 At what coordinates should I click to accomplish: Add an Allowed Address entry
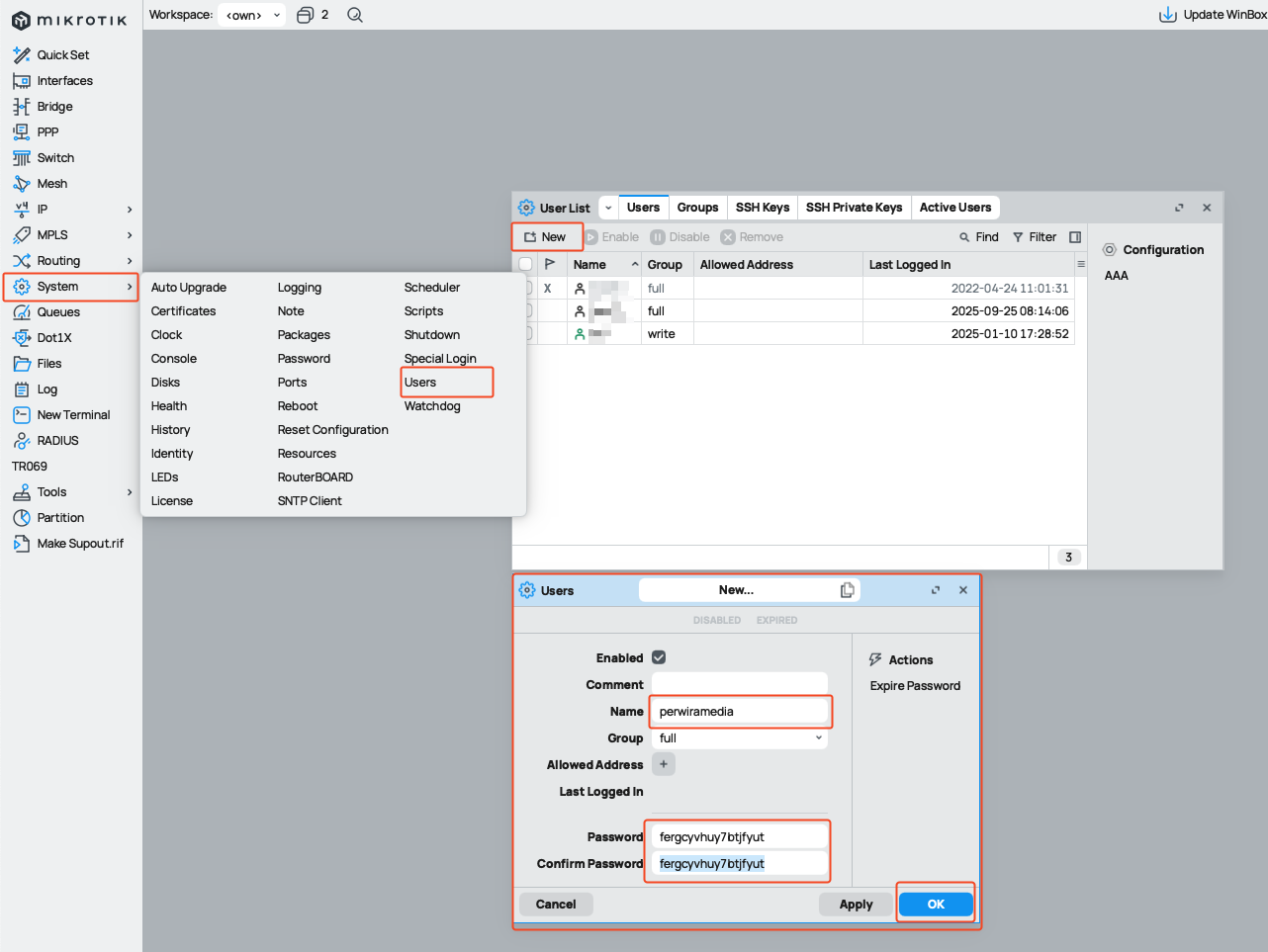click(664, 764)
